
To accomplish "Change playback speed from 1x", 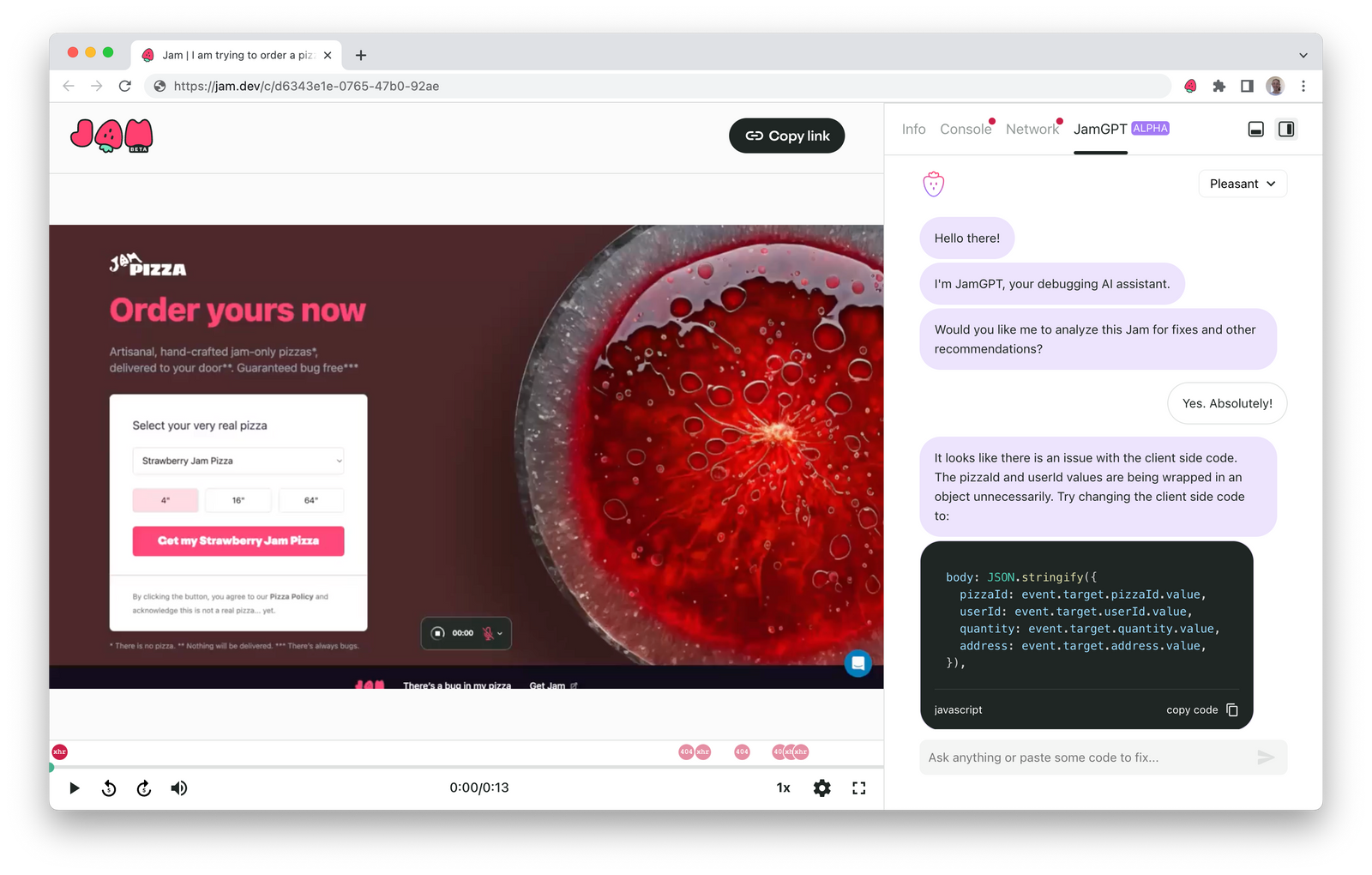I will click(x=783, y=788).
